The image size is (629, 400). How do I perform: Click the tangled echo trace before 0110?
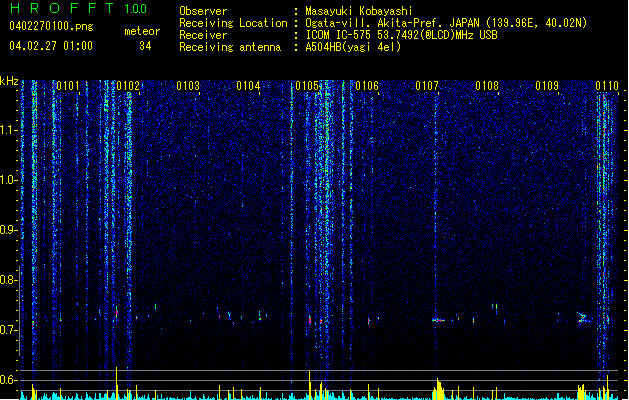583,318
